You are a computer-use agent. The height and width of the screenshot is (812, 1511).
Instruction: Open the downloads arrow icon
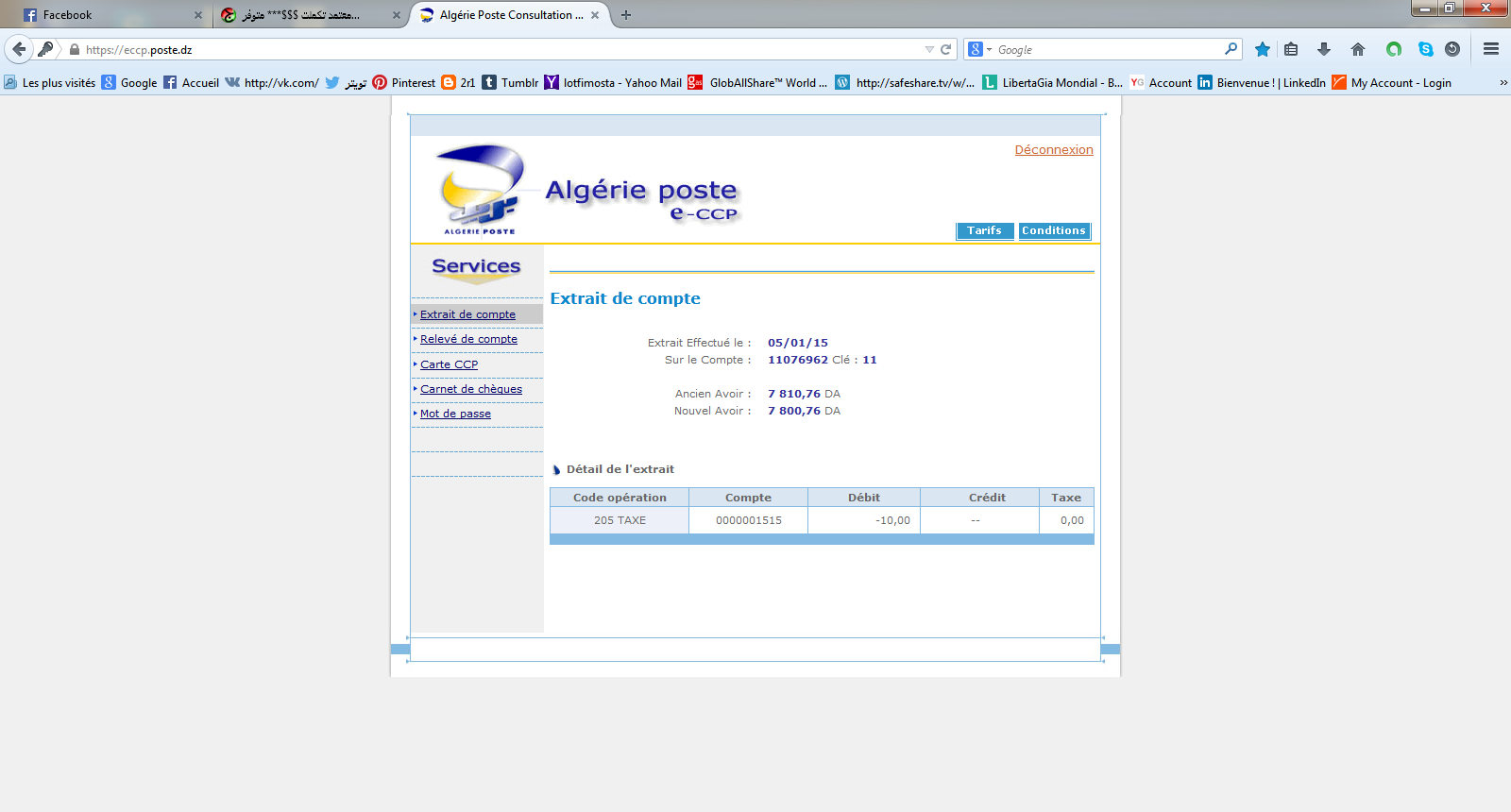[x=1324, y=49]
